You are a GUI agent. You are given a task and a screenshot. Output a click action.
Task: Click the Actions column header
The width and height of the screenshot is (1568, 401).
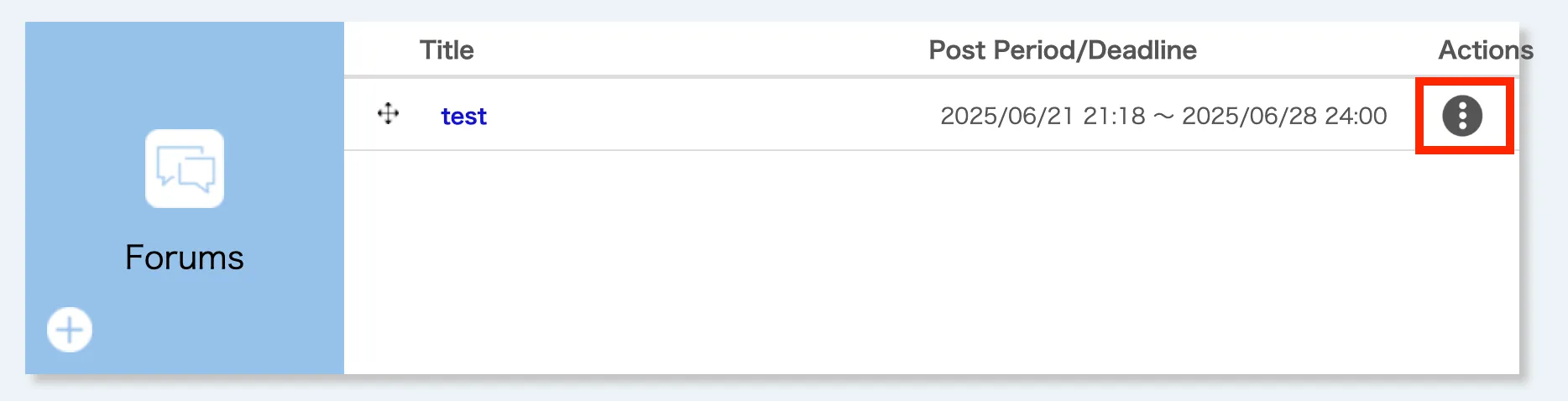tap(1485, 50)
